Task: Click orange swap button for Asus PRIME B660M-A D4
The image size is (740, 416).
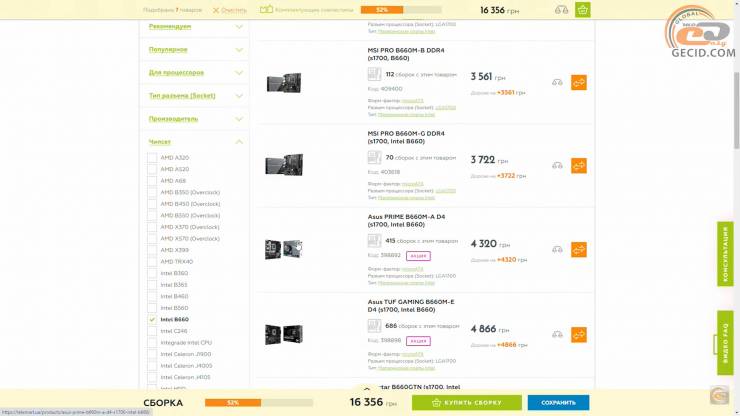Action: click(x=579, y=250)
